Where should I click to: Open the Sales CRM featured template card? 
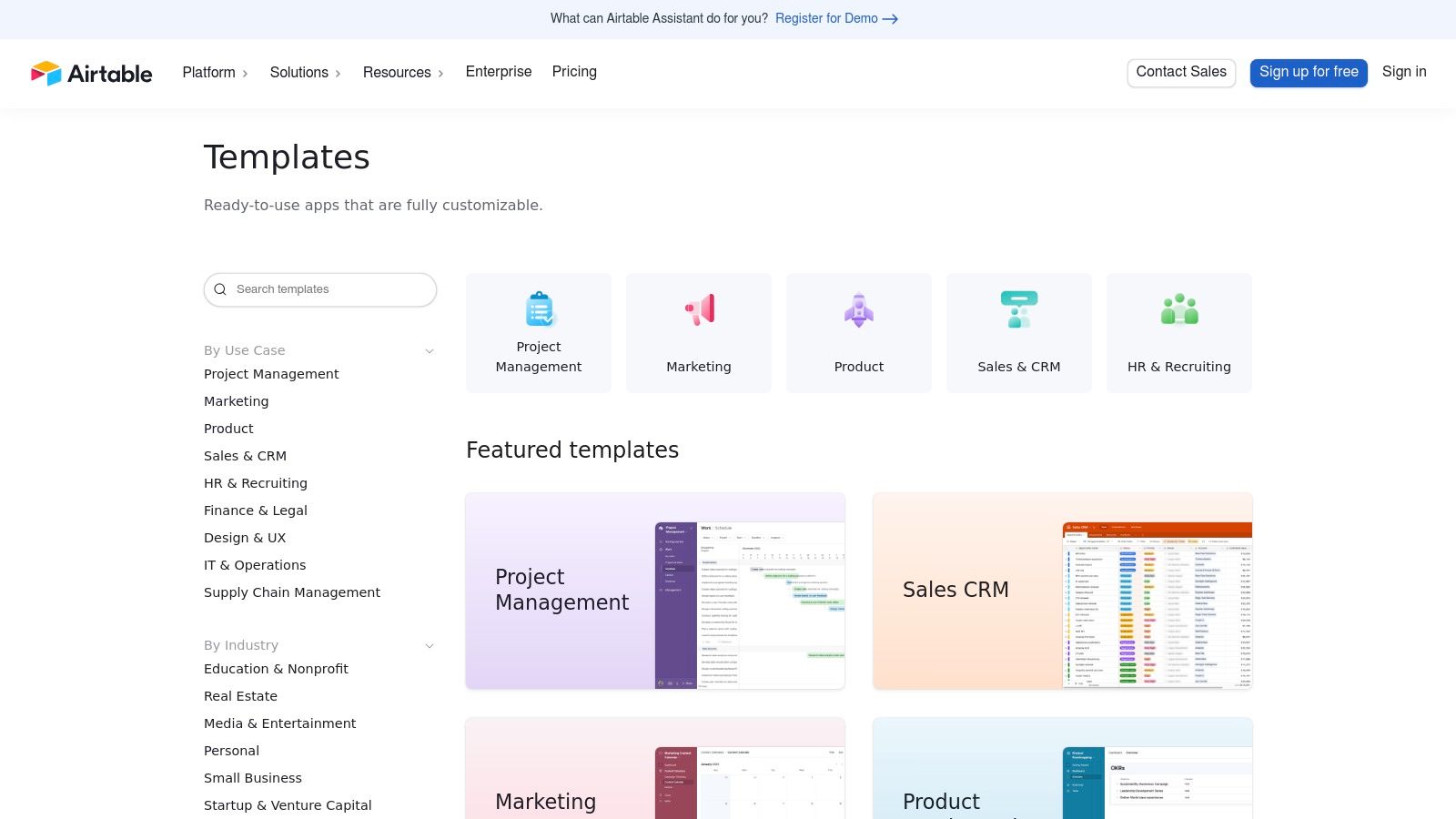(1063, 591)
